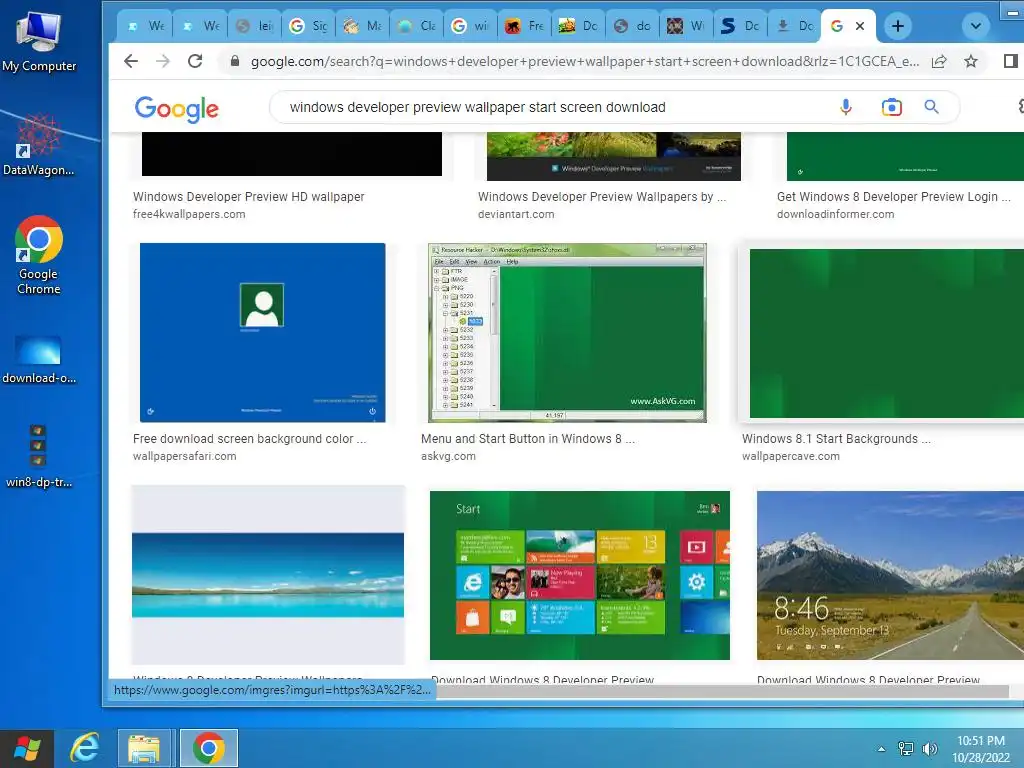This screenshot has width=1024, height=768.
Task: Reload the current Google page
Action: 195,61
